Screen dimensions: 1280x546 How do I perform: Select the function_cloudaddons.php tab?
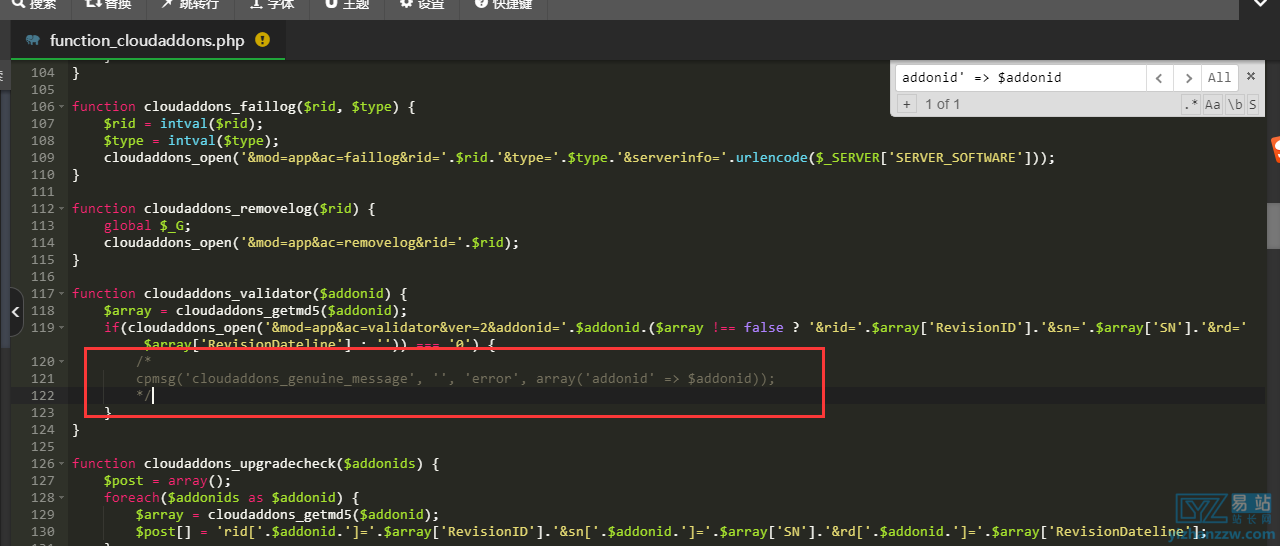(x=146, y=40)
